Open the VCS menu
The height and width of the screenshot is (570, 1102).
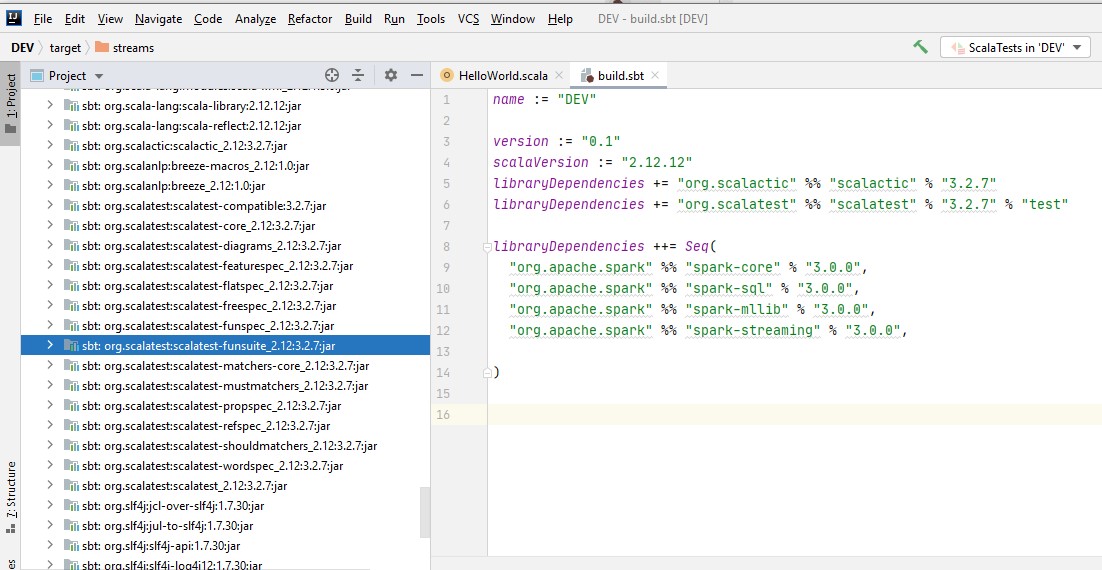[468, 19]
